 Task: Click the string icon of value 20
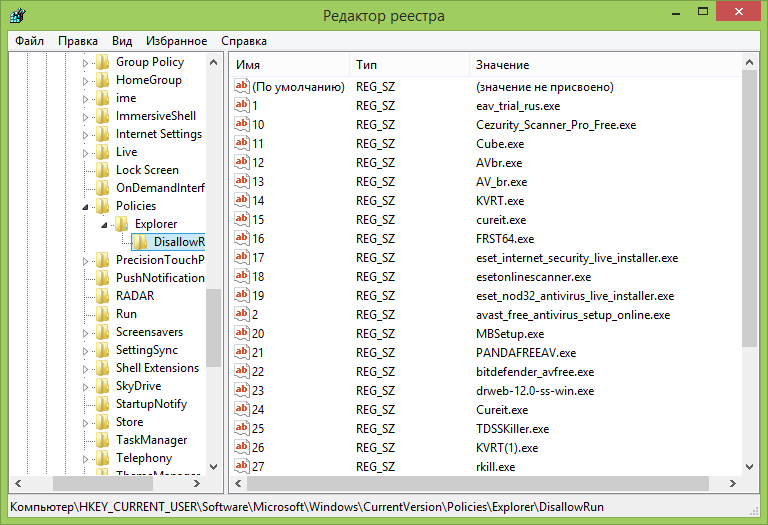(x=241, y=333)
